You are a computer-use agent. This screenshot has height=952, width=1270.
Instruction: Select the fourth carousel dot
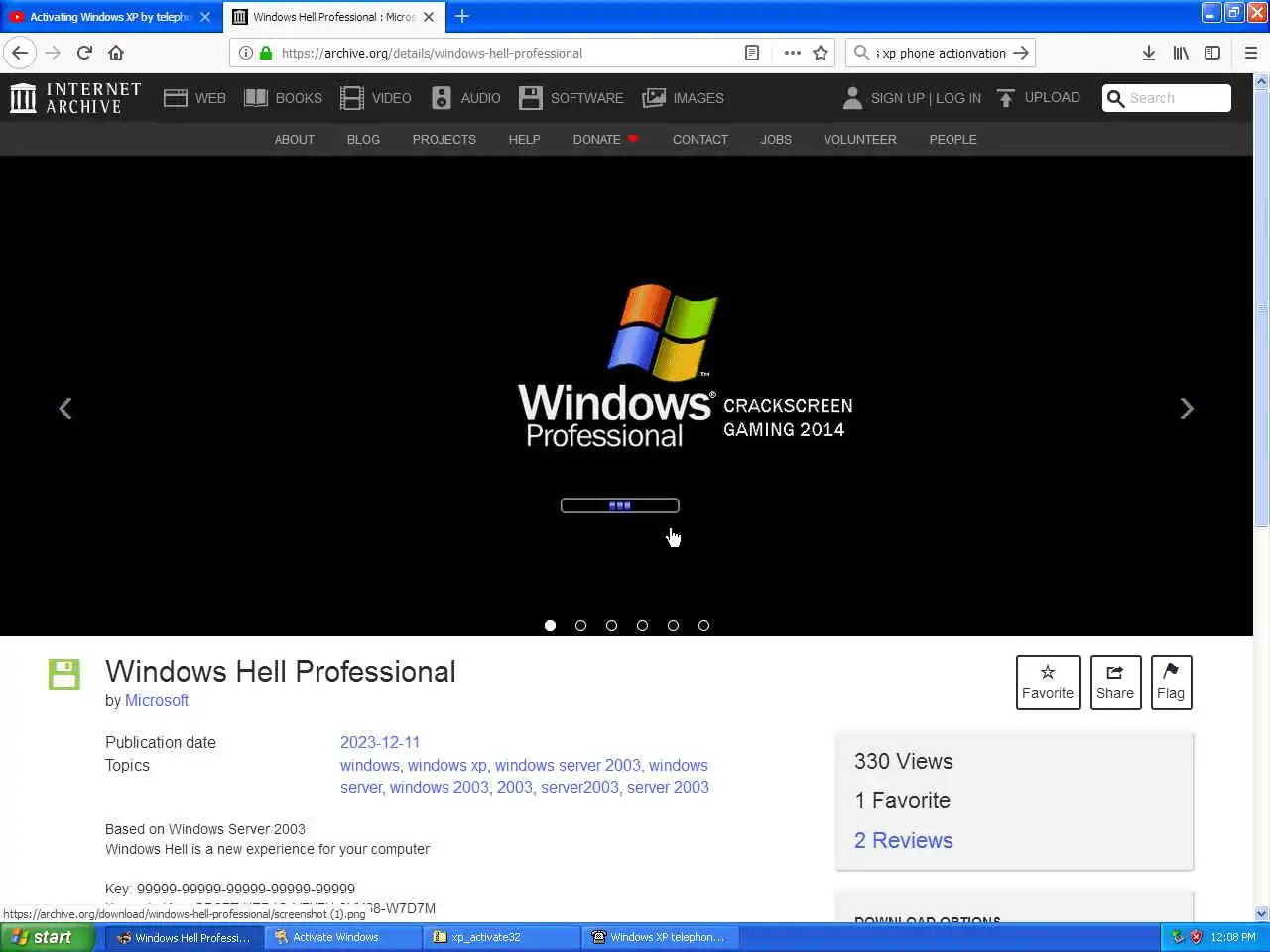pos(643,625)
